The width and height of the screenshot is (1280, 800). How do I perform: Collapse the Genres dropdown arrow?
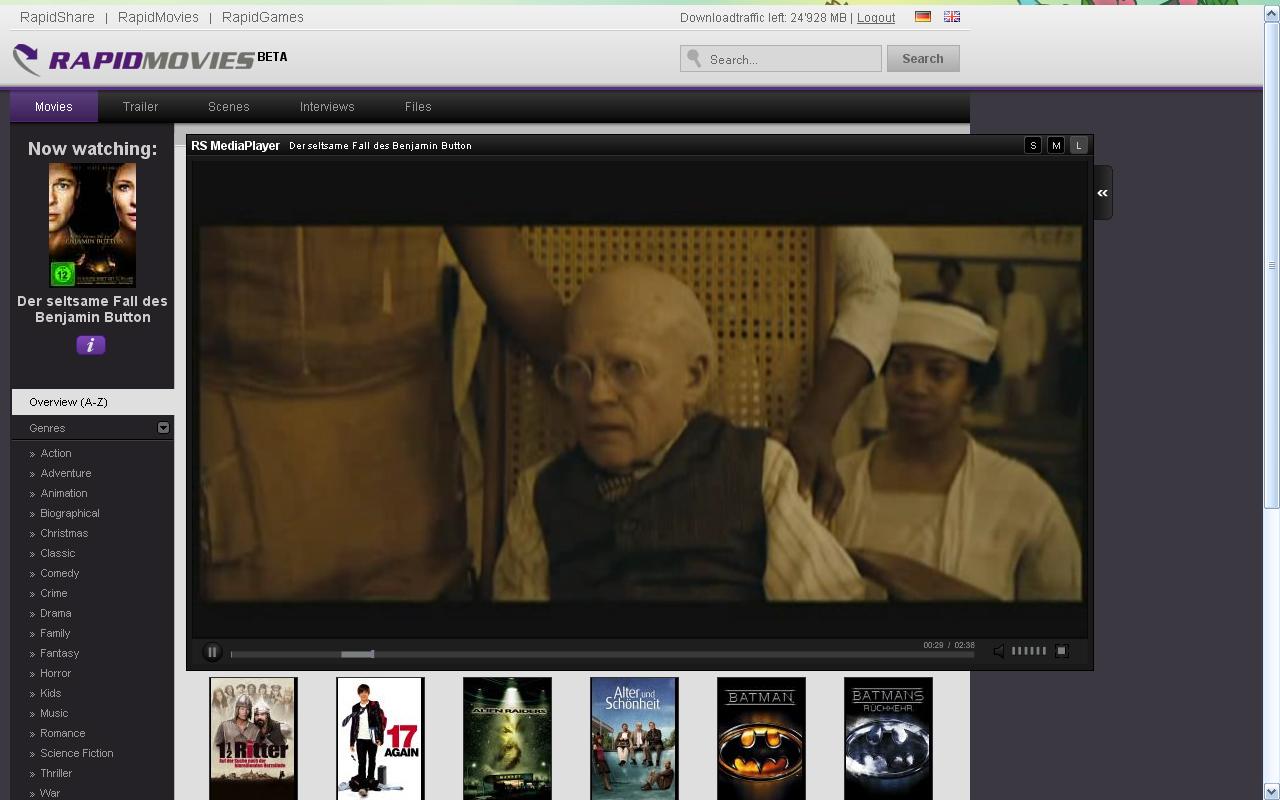tap(163, 428)
